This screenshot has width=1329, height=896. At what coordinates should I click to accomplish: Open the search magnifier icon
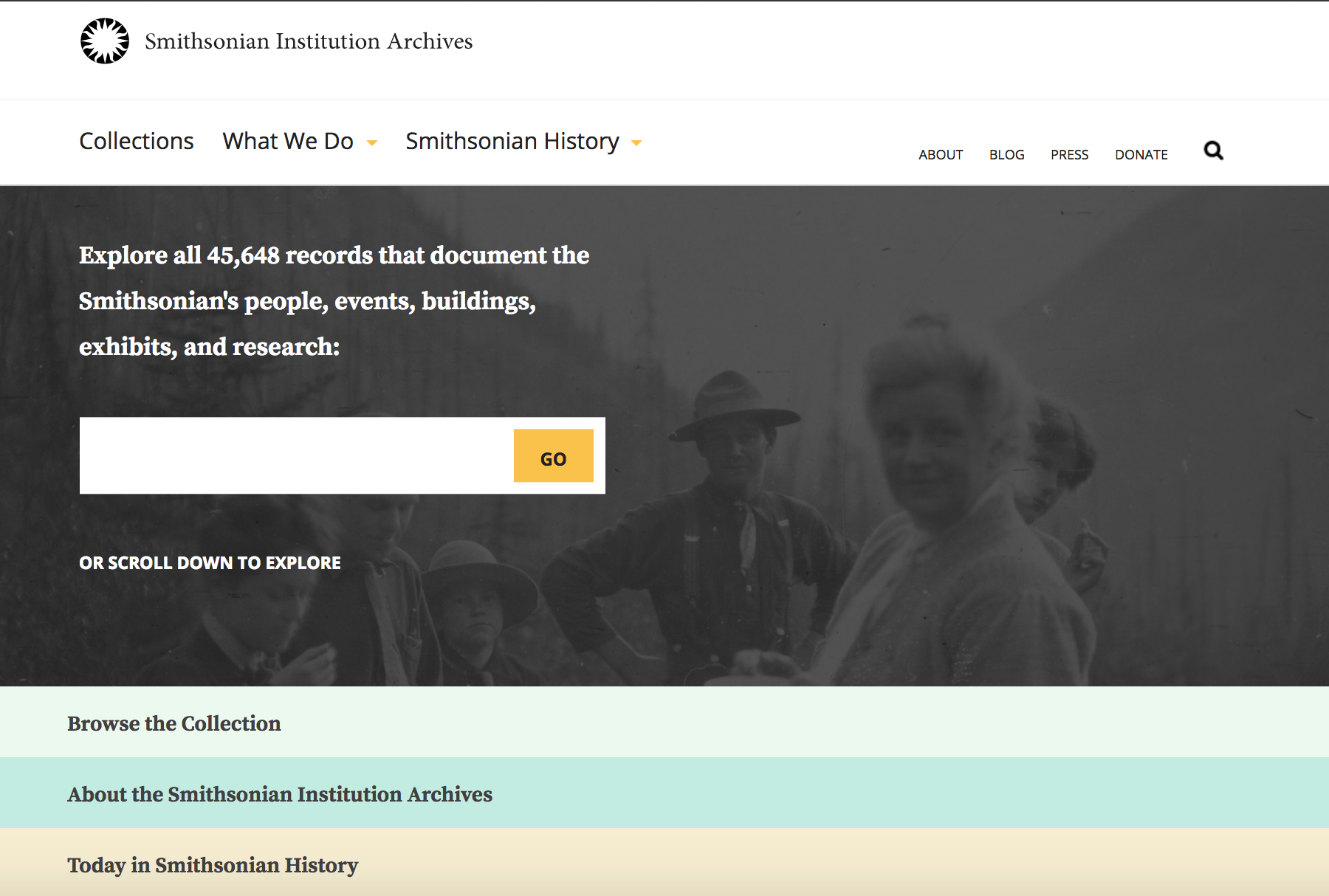point(1213,151)
